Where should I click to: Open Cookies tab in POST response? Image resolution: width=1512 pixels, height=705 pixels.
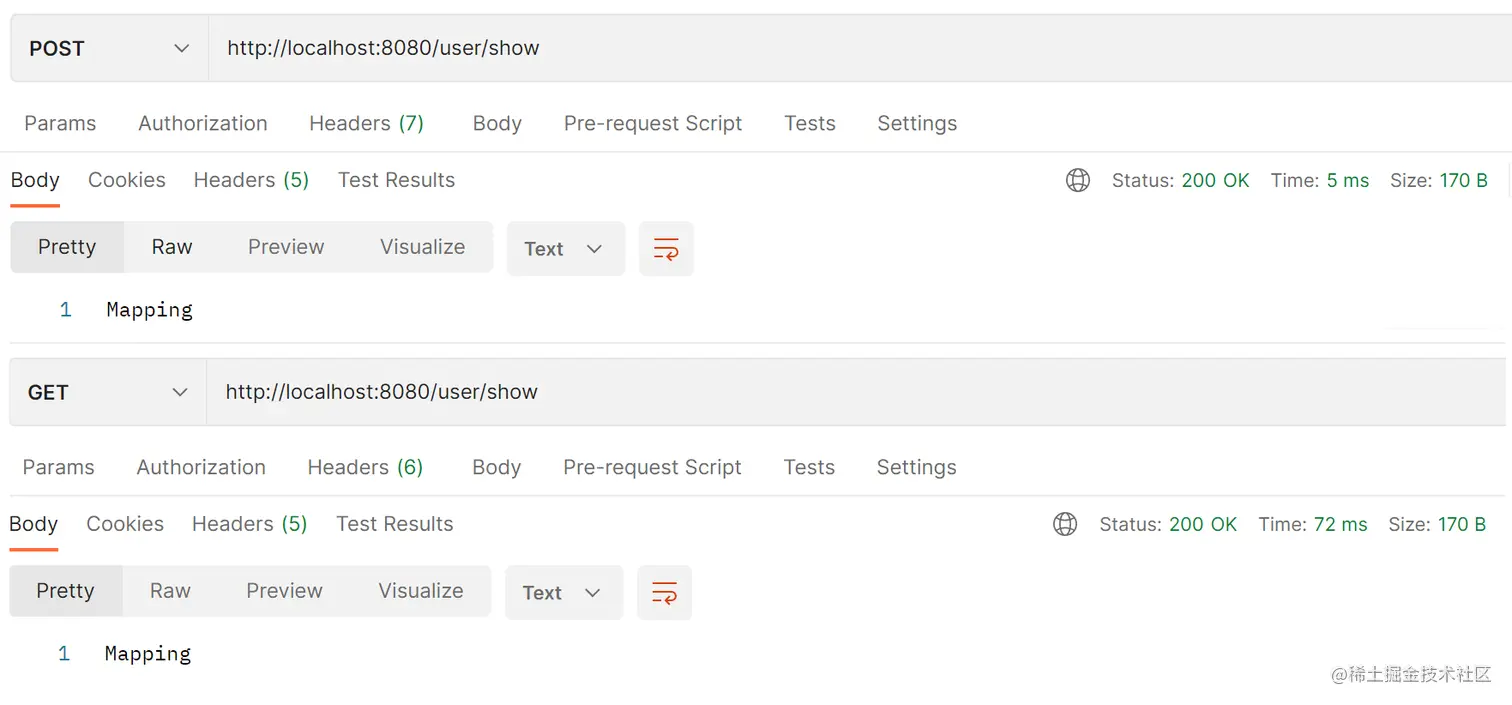click(x=127, y=180)
